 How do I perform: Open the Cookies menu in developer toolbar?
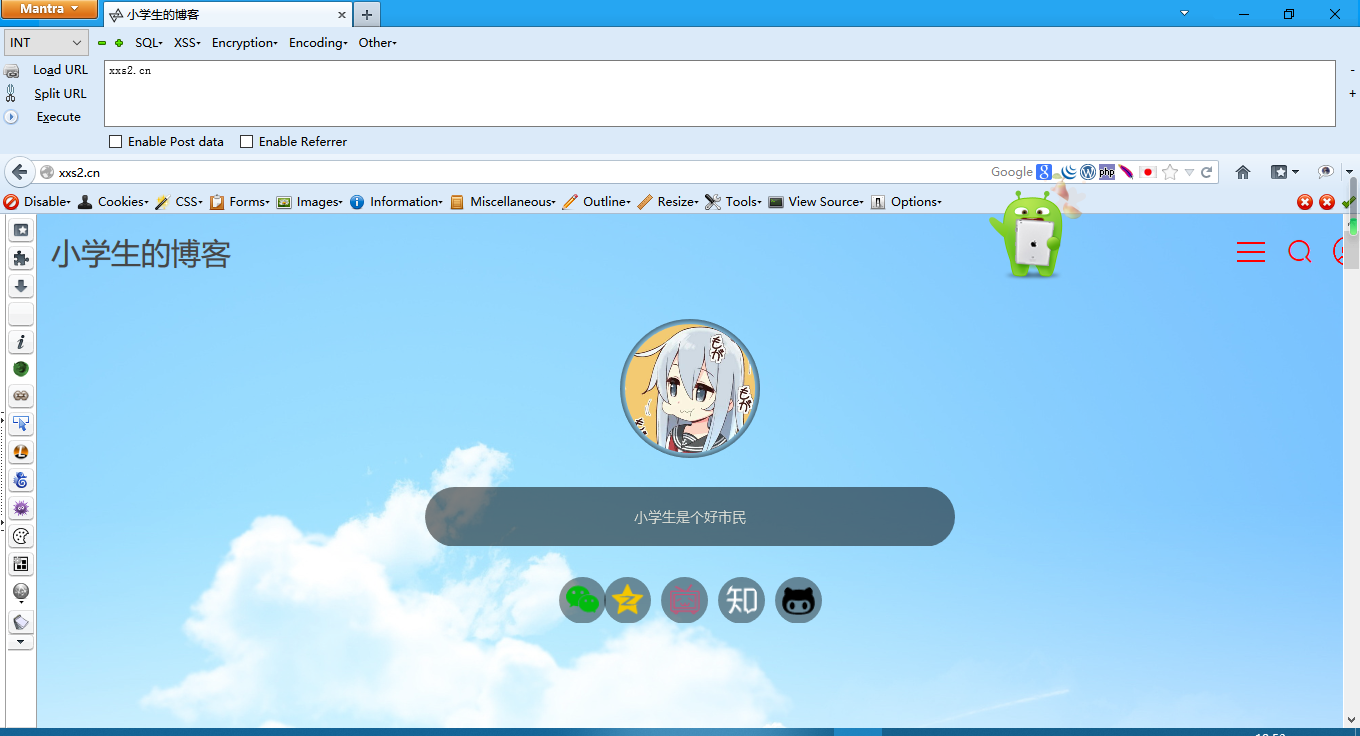(x=122, y=202)
